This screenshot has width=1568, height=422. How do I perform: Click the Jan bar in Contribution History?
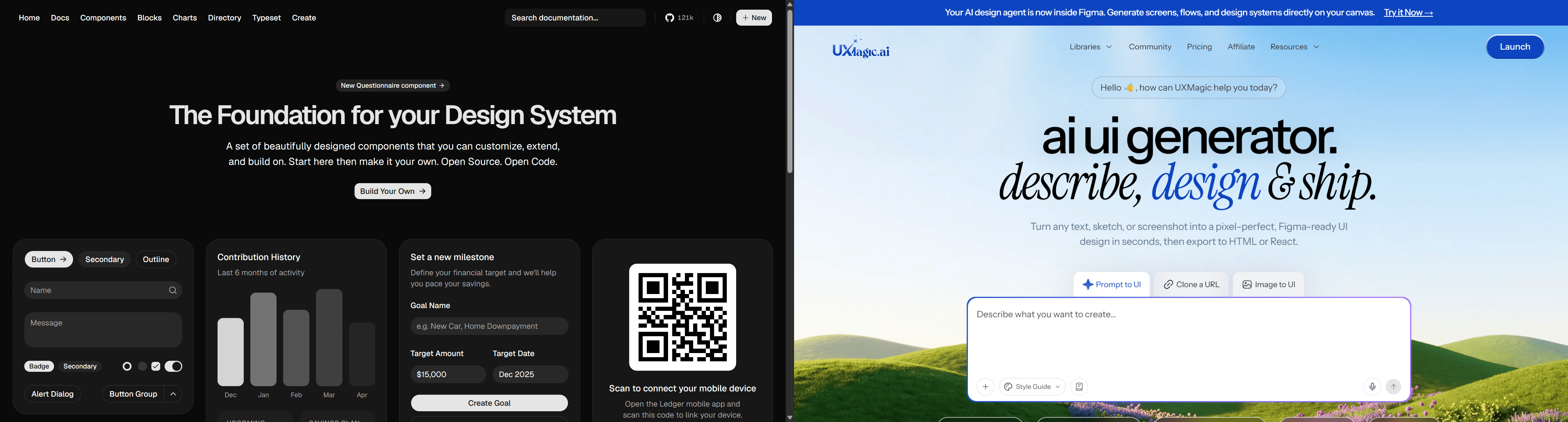pyautogui.click(x=264, y=339)
